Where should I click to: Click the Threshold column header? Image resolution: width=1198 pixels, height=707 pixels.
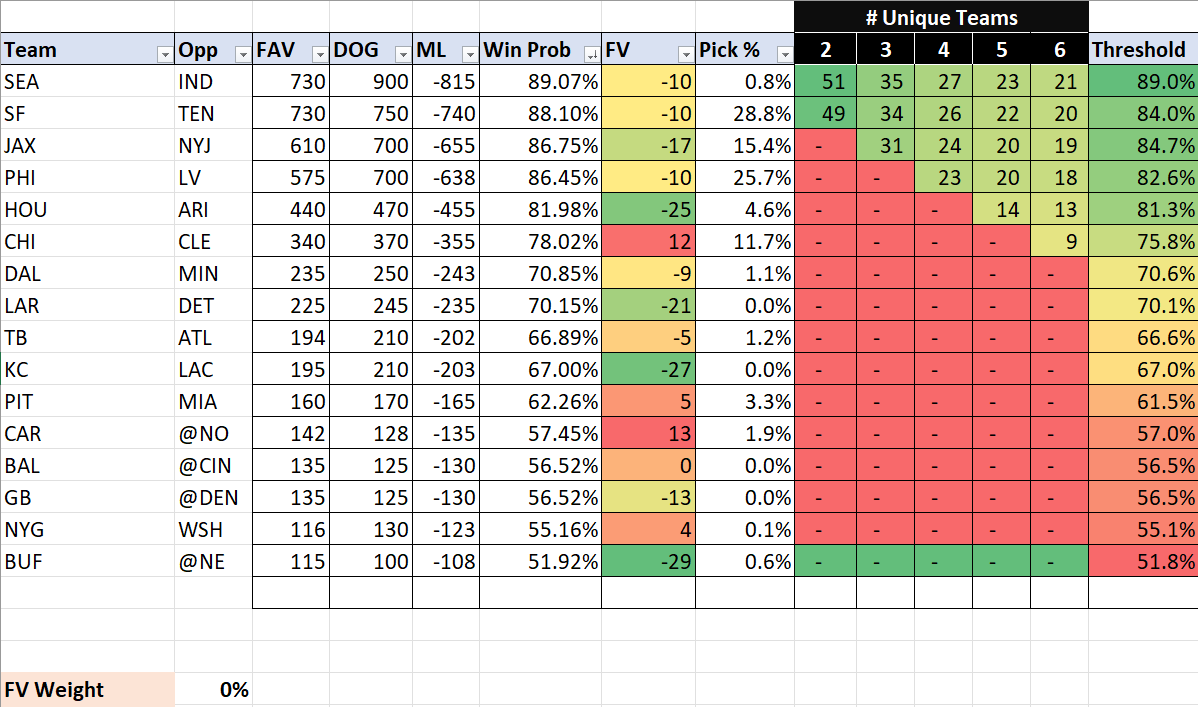[1142, 50]
